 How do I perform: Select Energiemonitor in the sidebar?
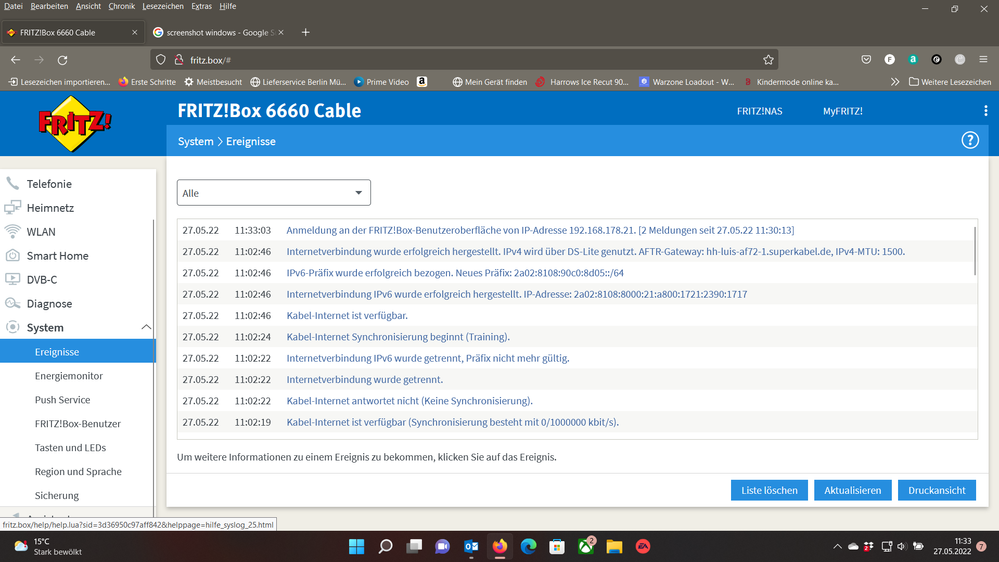(x=69, y=376)
